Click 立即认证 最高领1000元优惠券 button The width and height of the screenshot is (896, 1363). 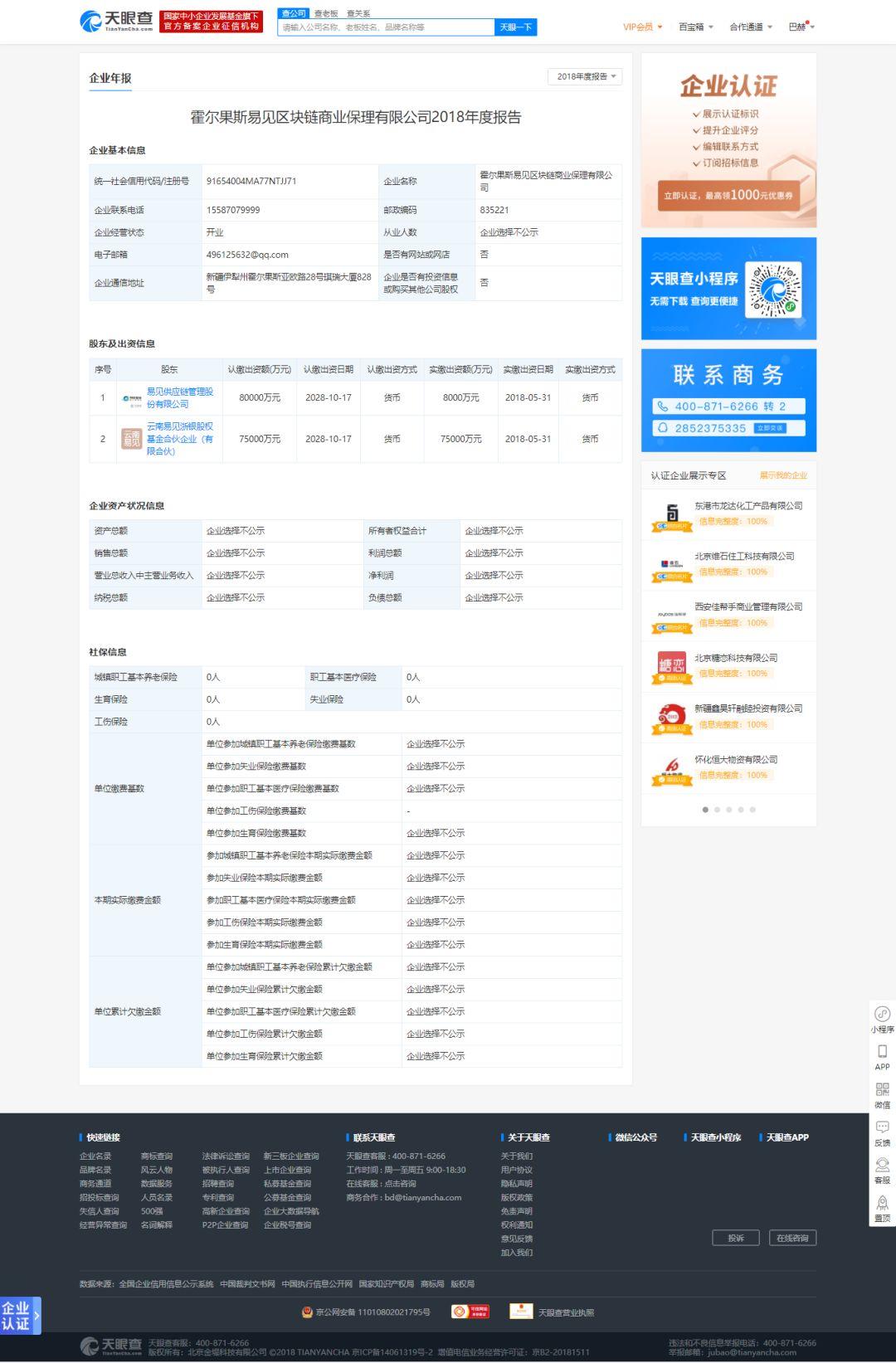coord(728,195)
